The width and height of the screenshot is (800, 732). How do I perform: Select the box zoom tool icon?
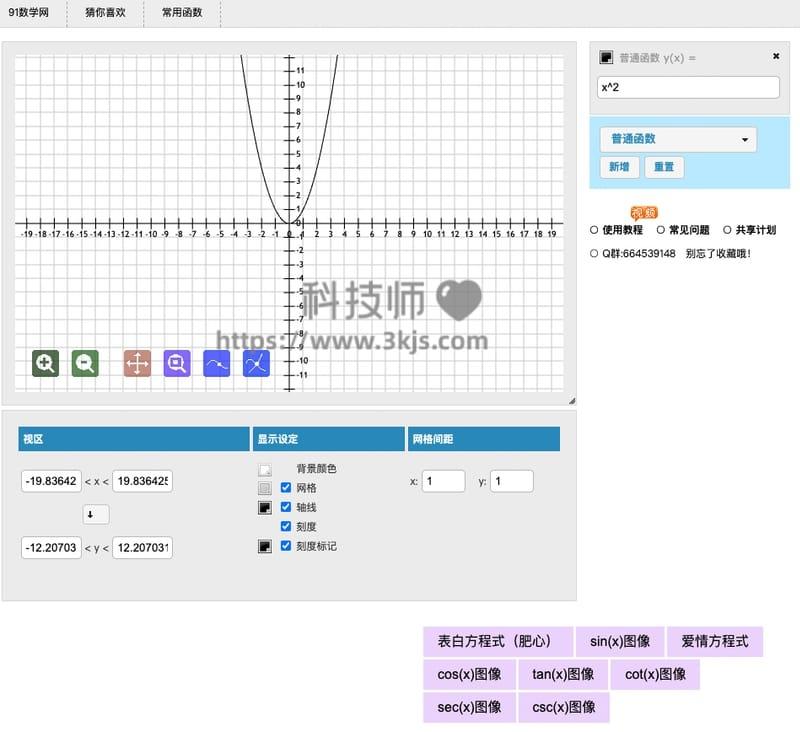click(x=177, y=363)
